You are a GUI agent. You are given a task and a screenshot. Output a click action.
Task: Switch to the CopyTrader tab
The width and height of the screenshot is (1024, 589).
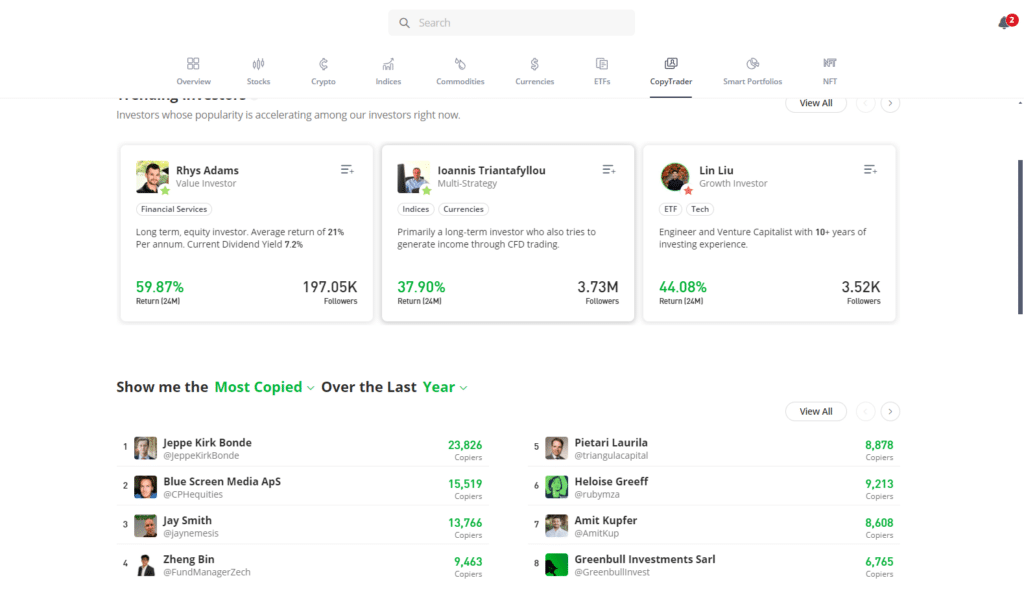point(671,70)
